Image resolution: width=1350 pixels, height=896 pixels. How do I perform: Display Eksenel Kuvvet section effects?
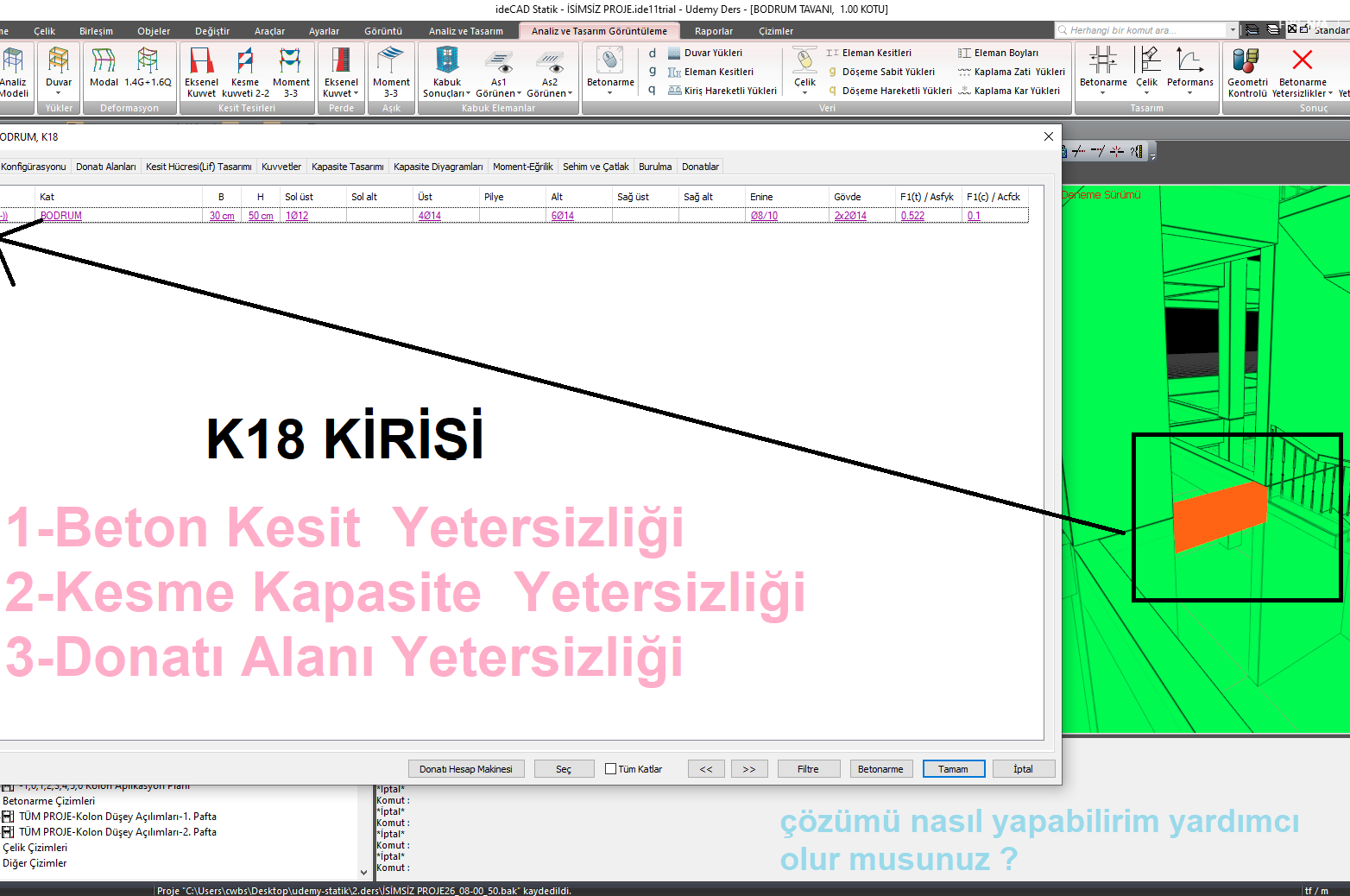201,73
